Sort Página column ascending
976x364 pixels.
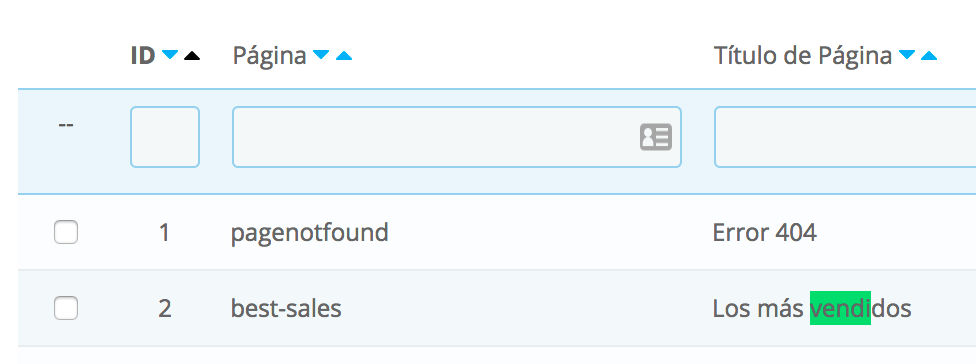tap(344, 55)
